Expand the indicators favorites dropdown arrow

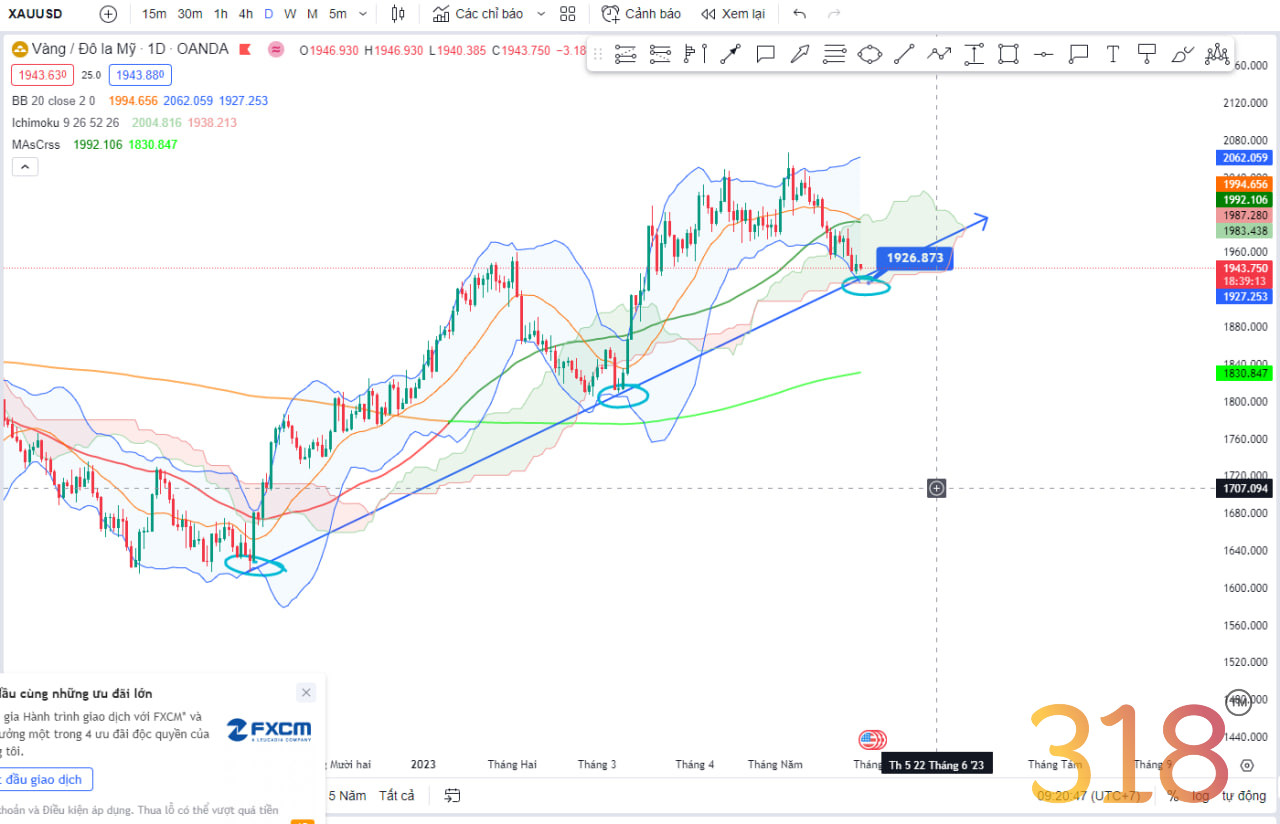click(541, 14)
